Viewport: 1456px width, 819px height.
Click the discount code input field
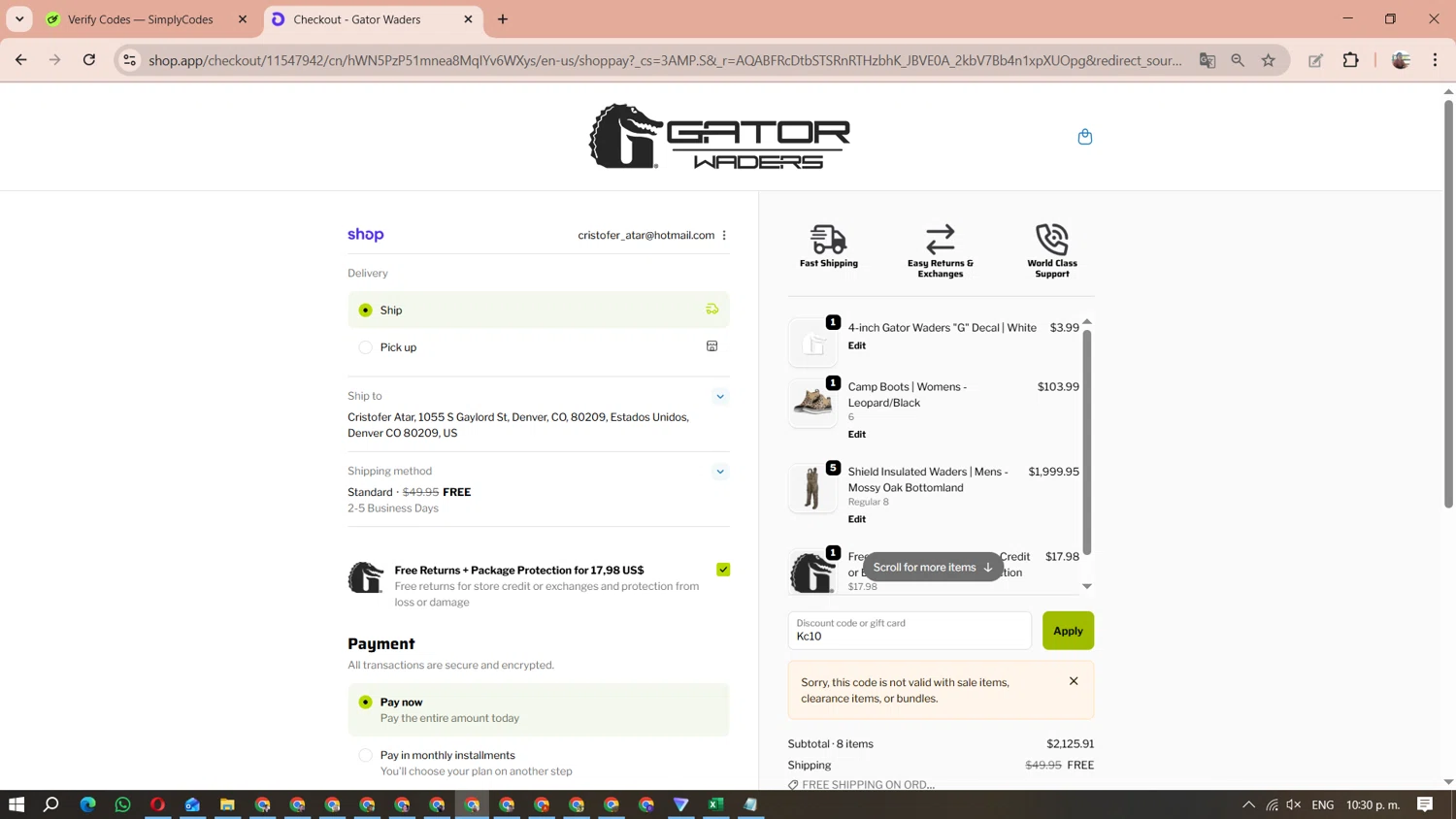[x=910, y=631]
